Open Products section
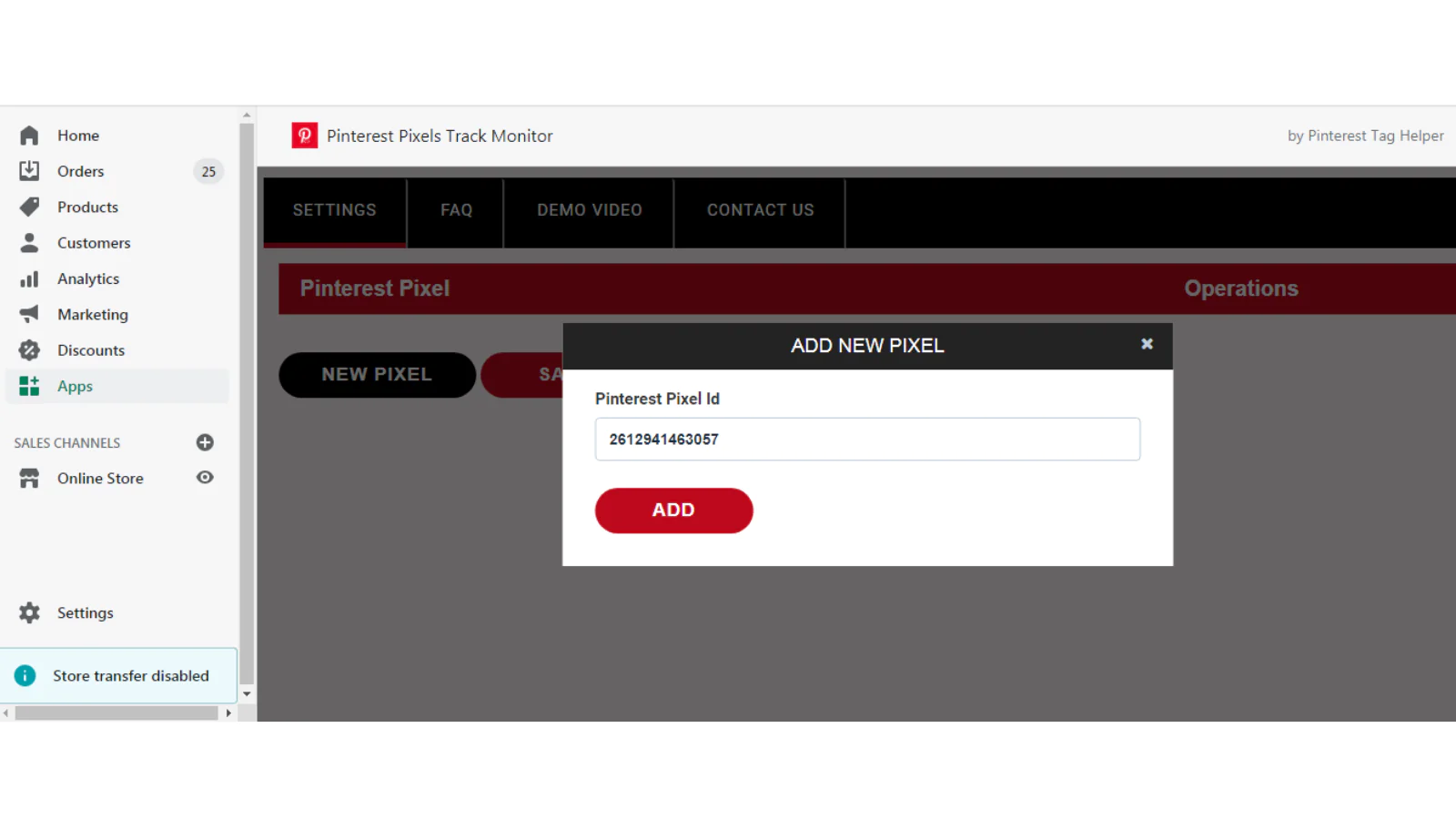The image size is (1456, 819). pos(87,207)
